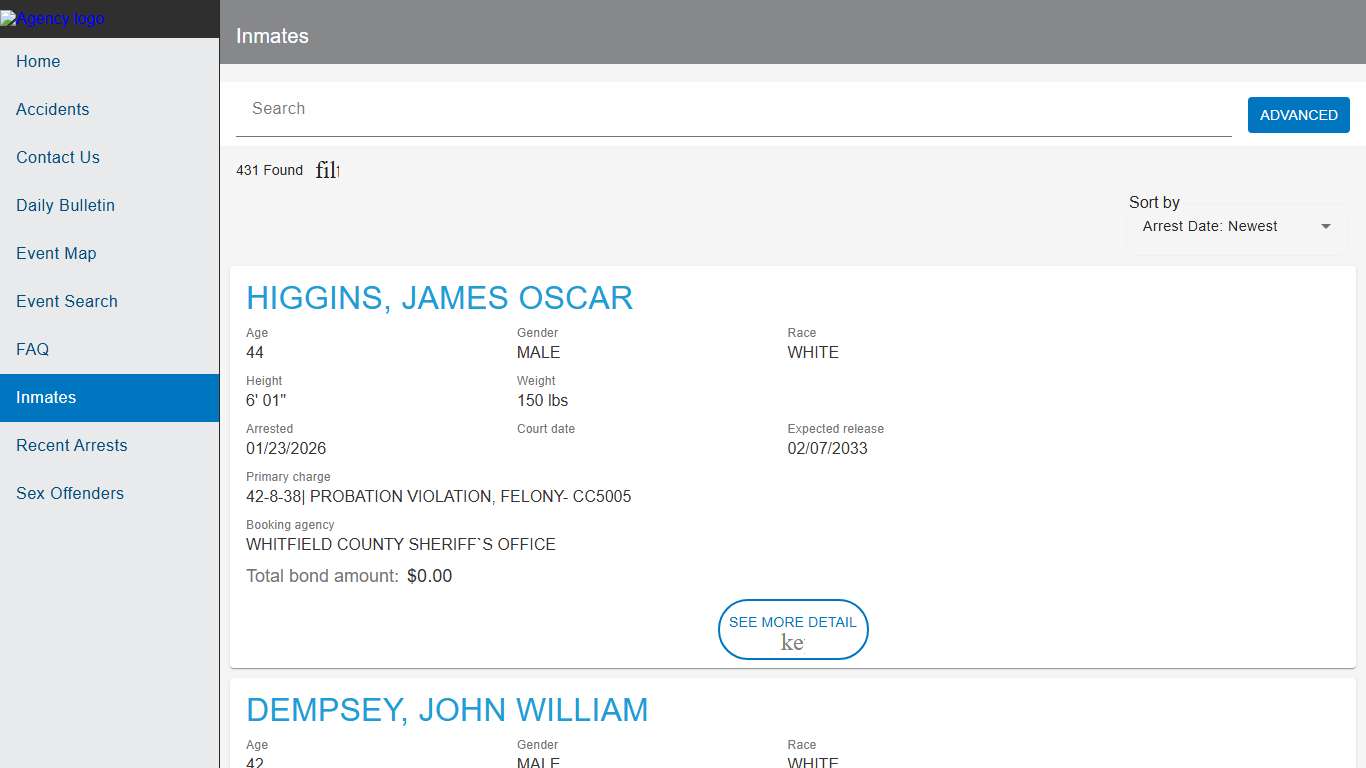Open the Home page from the sidebar
The width and height of the screenshot is (1366, 768).
[38, 61]
